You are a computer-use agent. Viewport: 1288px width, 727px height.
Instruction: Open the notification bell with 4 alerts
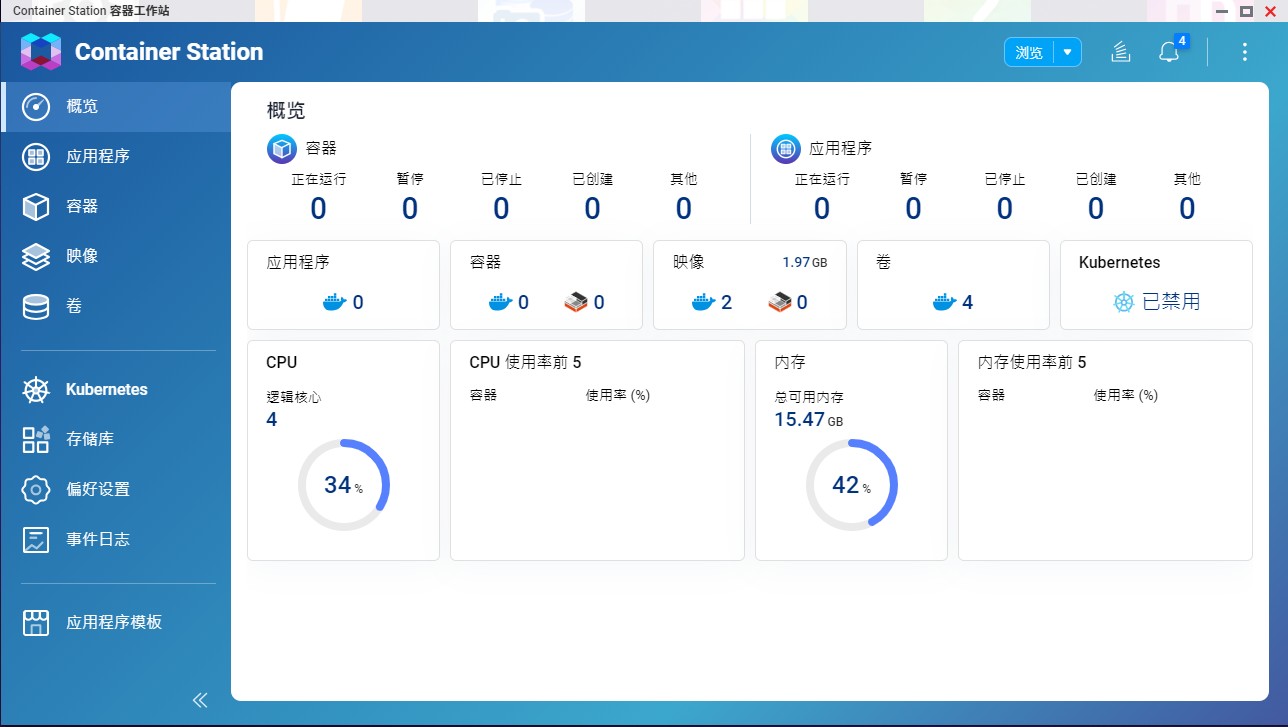[x=1170, y=52]
